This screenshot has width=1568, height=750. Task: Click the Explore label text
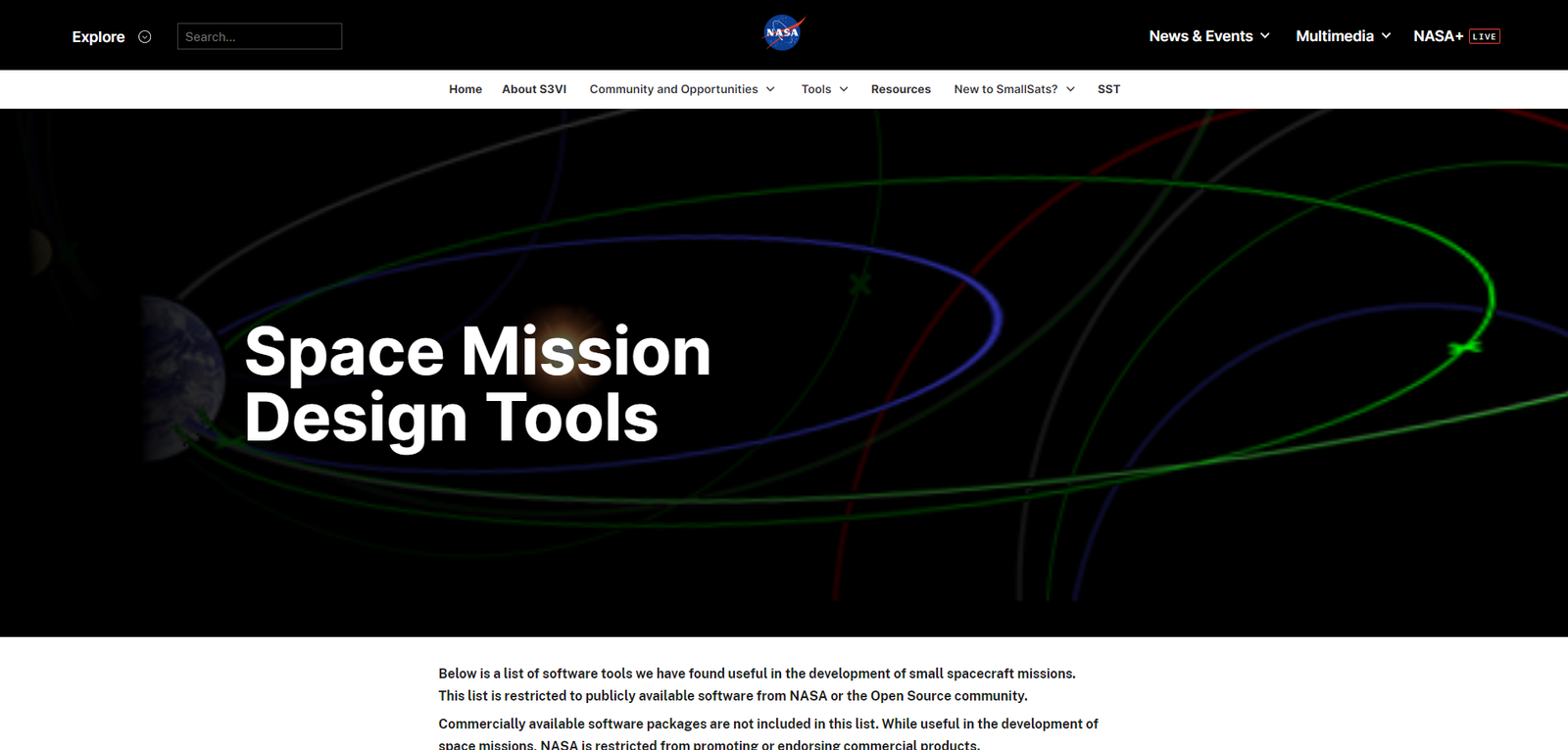tap(98, 36)
